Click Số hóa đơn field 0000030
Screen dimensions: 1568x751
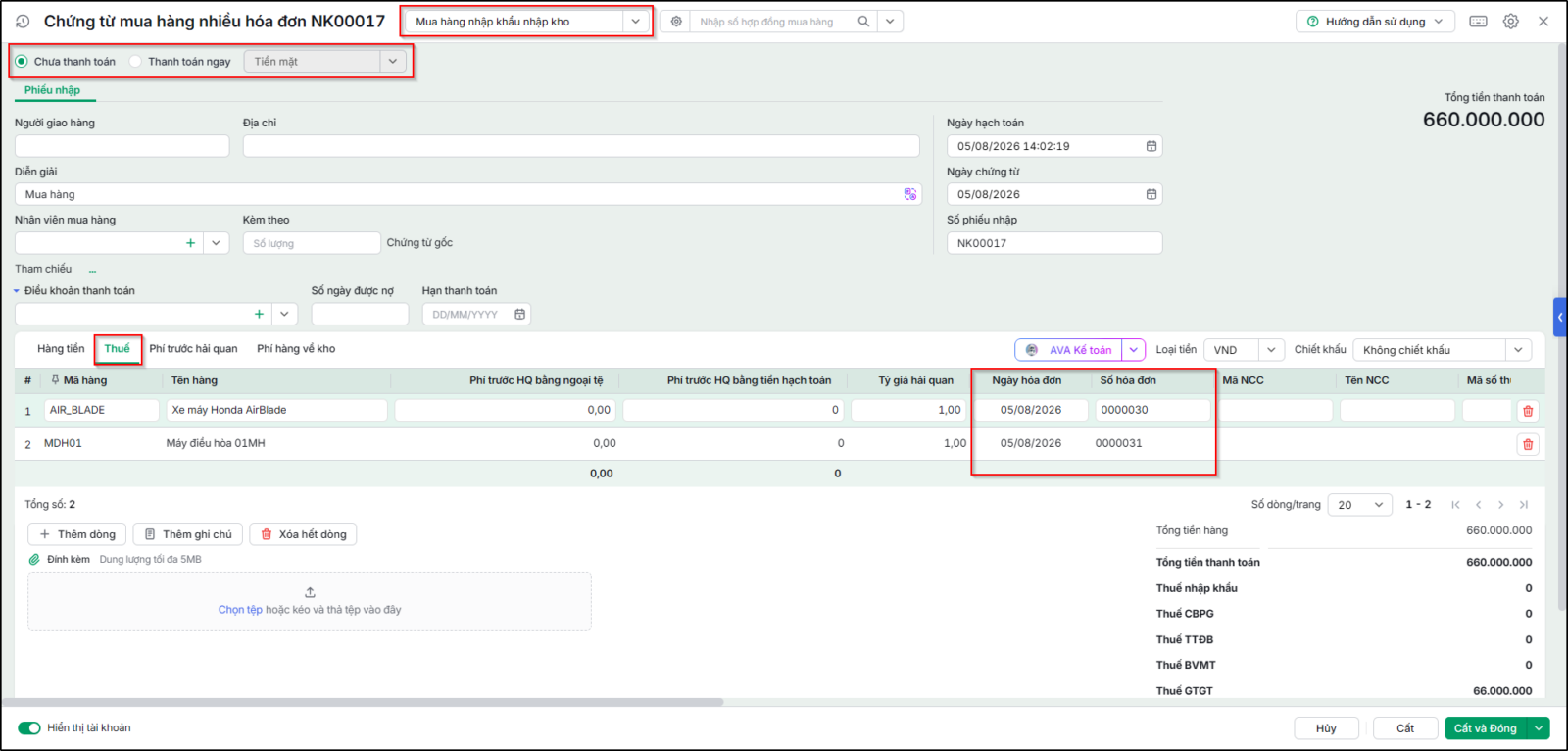click(x=1151, y=410)
